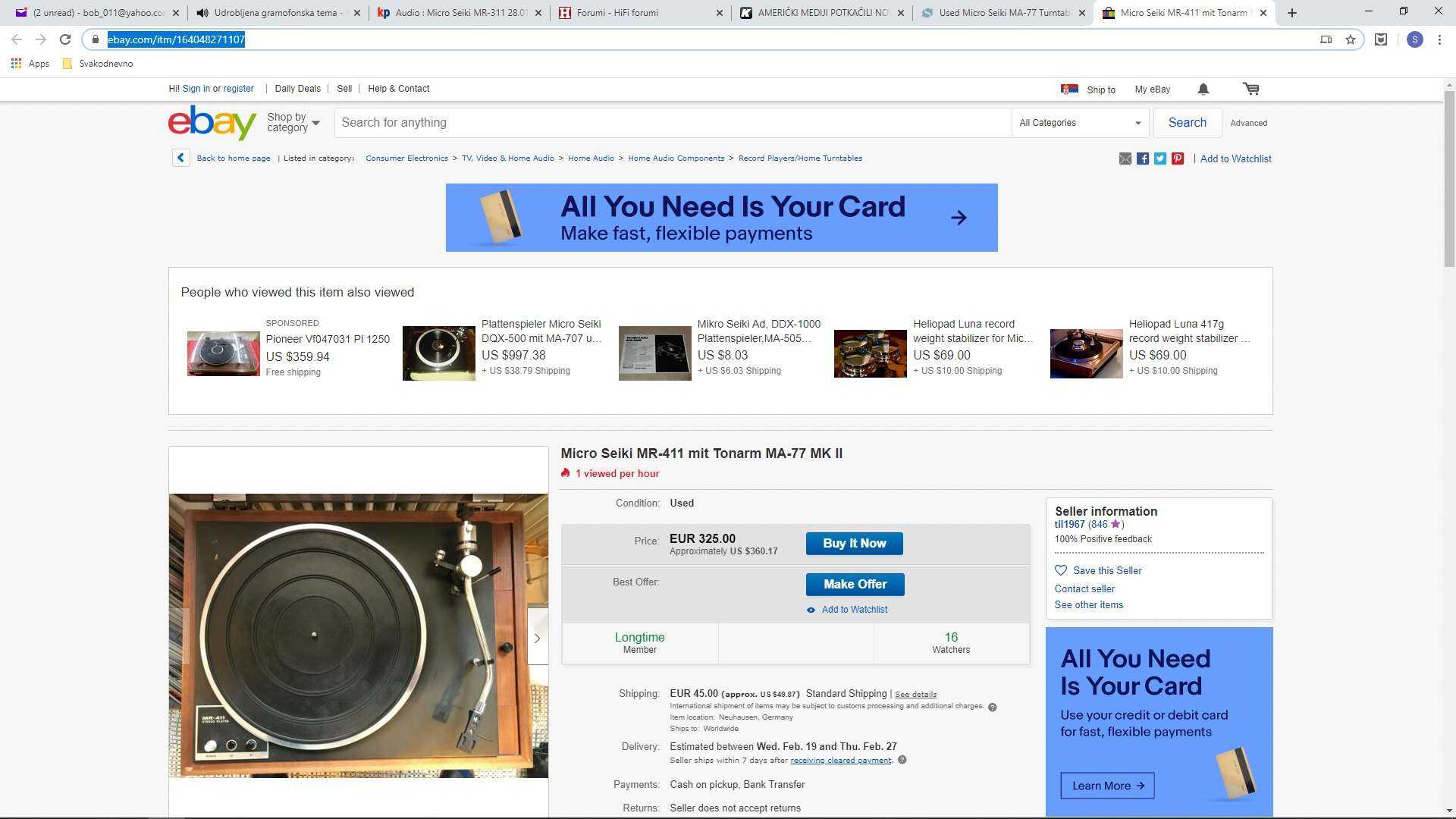
Task: Click the heart icon for Save this Seller
Action: [1061, 570]
